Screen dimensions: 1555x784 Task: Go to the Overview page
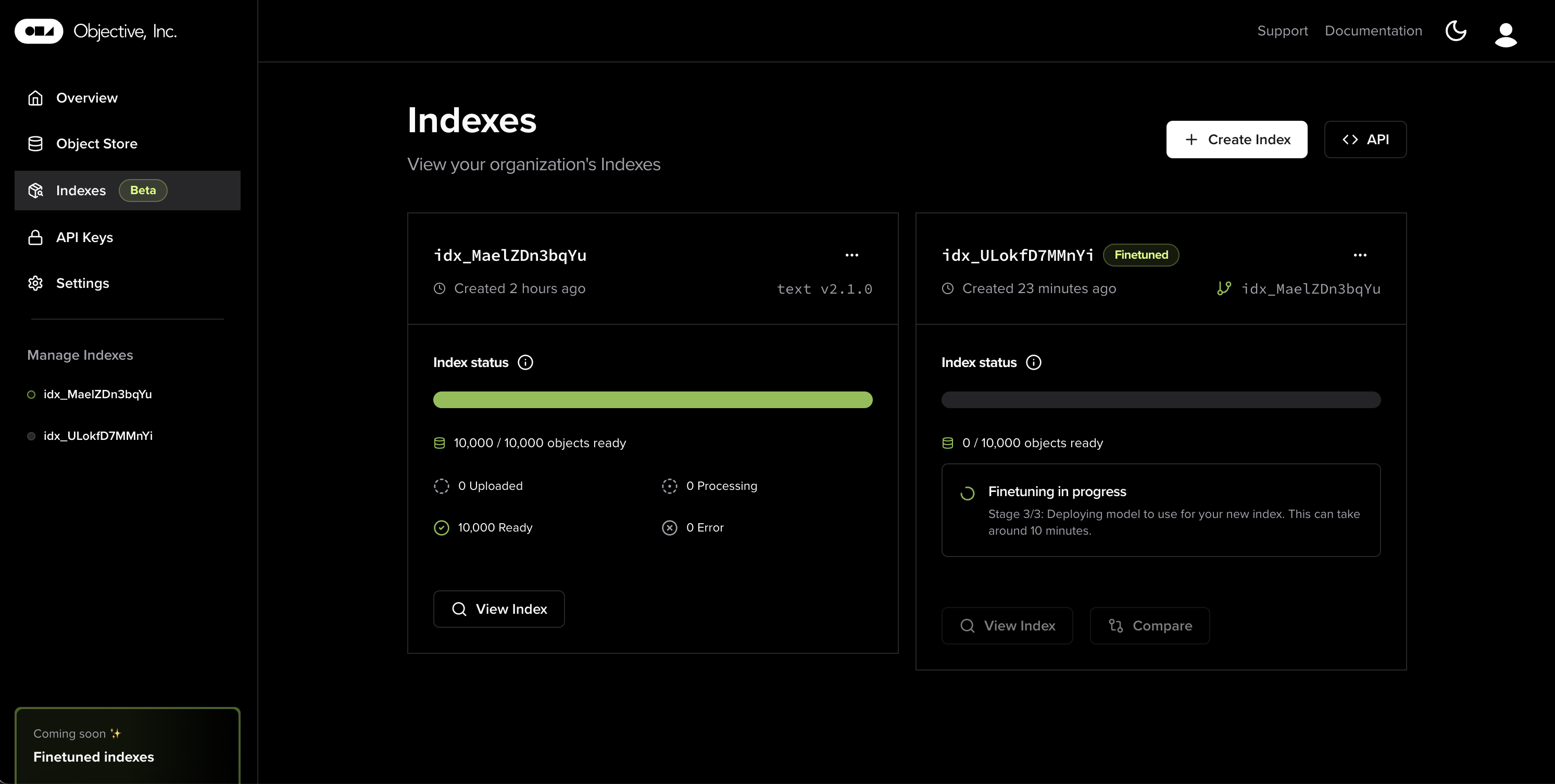tap(86, 98)
